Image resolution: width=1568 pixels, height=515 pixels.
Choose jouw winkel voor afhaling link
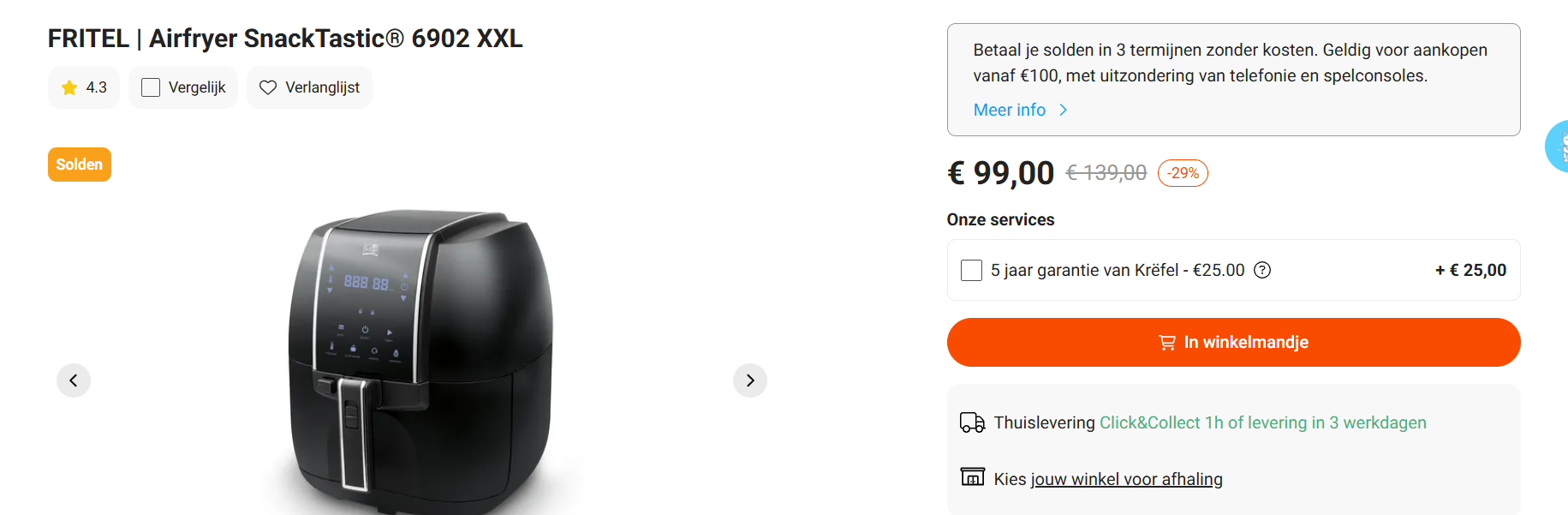1126,479
